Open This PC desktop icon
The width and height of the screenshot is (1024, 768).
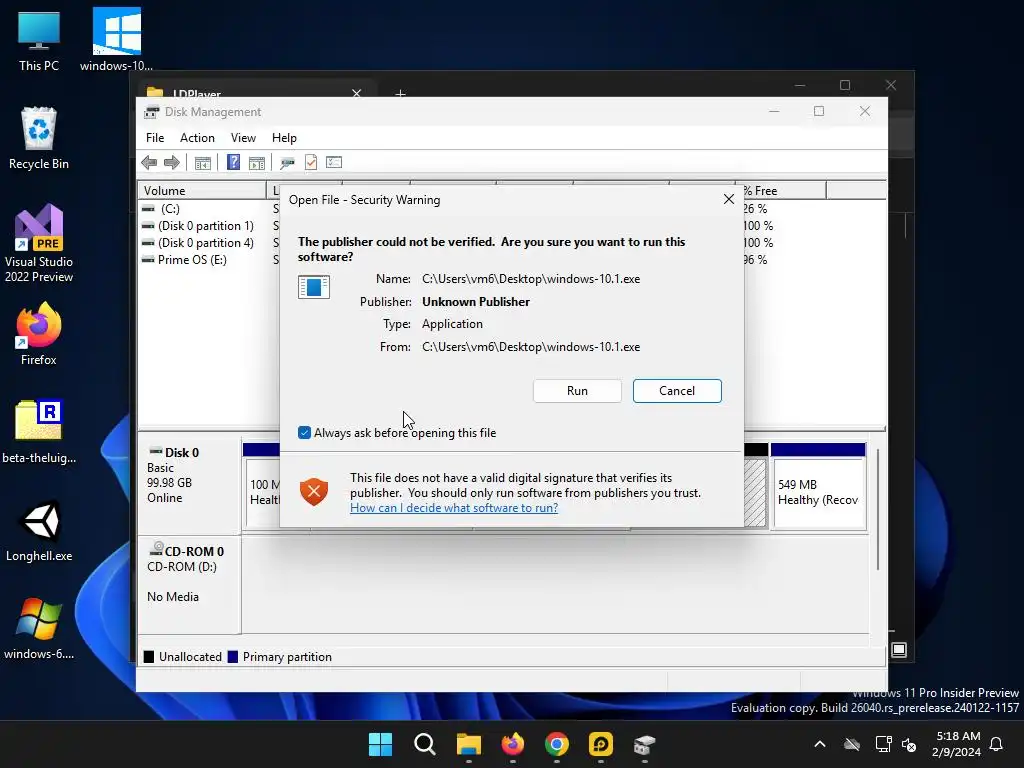(39, 41)
